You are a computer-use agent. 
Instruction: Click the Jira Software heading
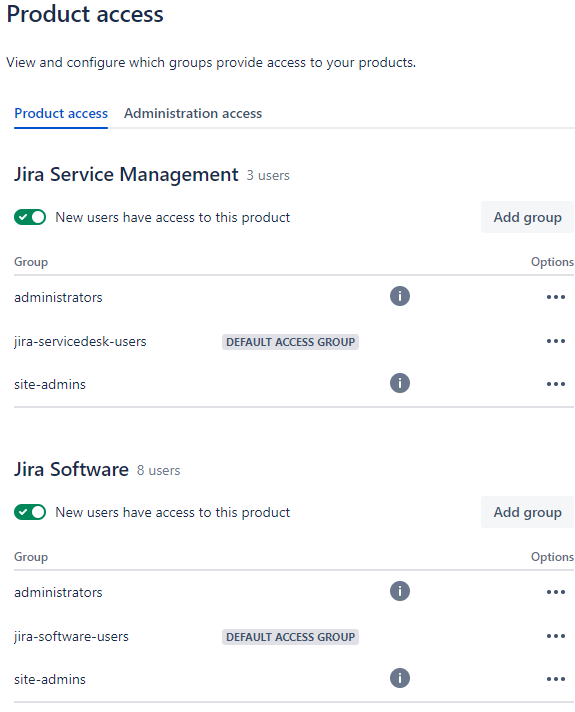click(x=71, y=470)
